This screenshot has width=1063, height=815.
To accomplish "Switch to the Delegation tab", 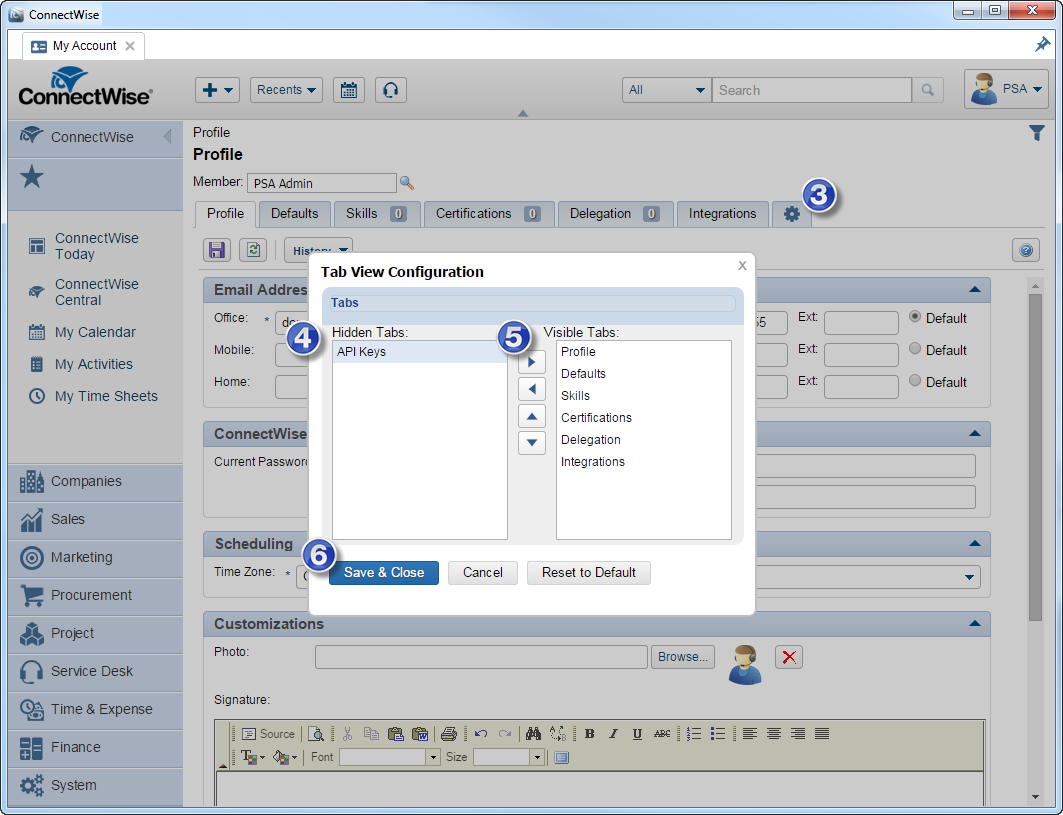I will point(615,214).
